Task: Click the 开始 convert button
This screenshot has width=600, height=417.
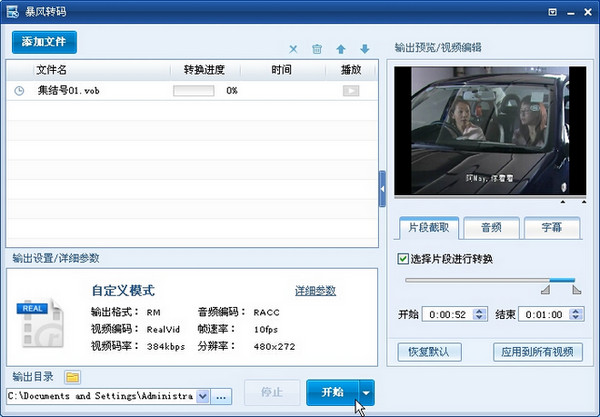Action: point(332,392)
